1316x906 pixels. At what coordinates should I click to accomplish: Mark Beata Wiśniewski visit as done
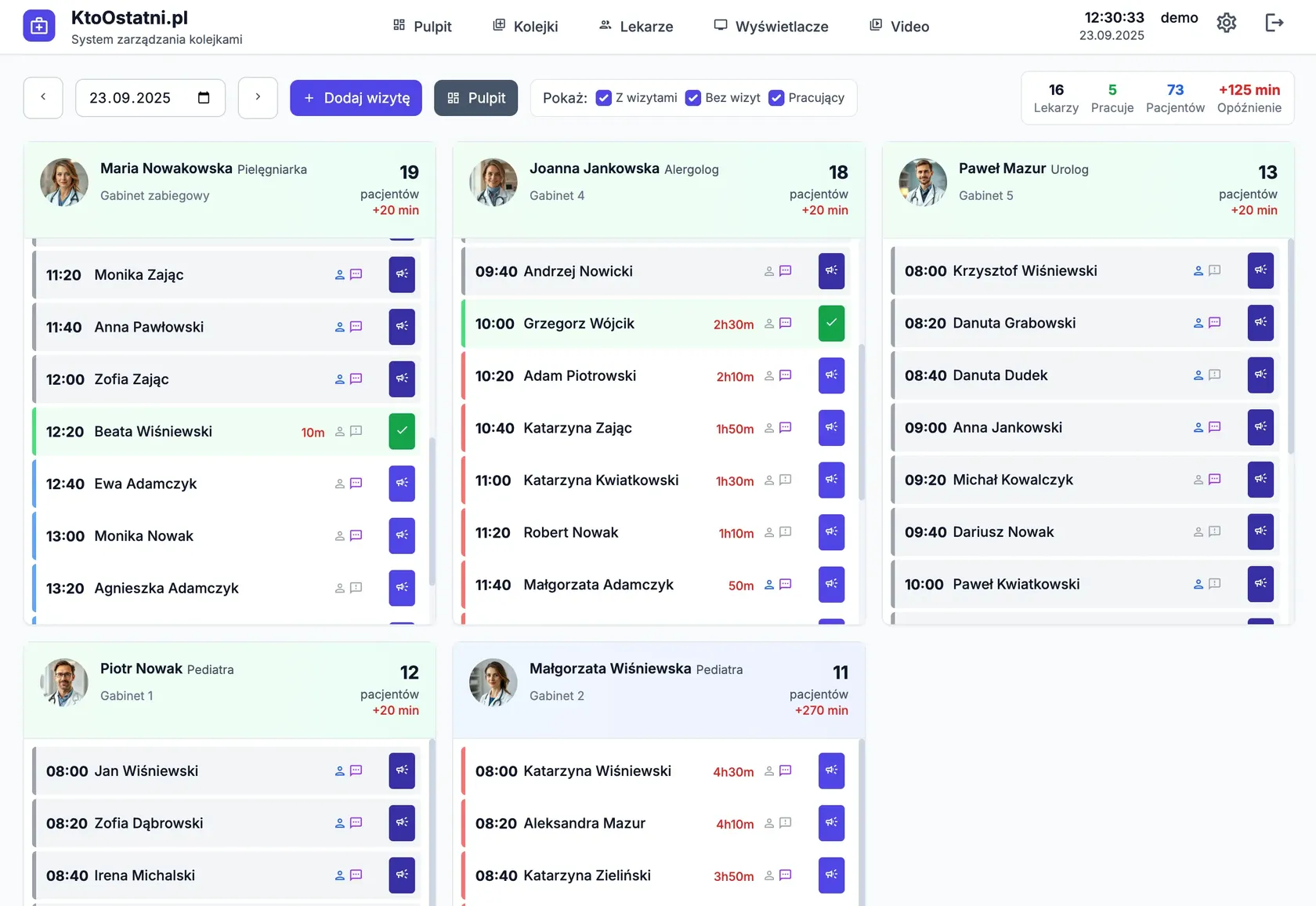pos(402,431)
